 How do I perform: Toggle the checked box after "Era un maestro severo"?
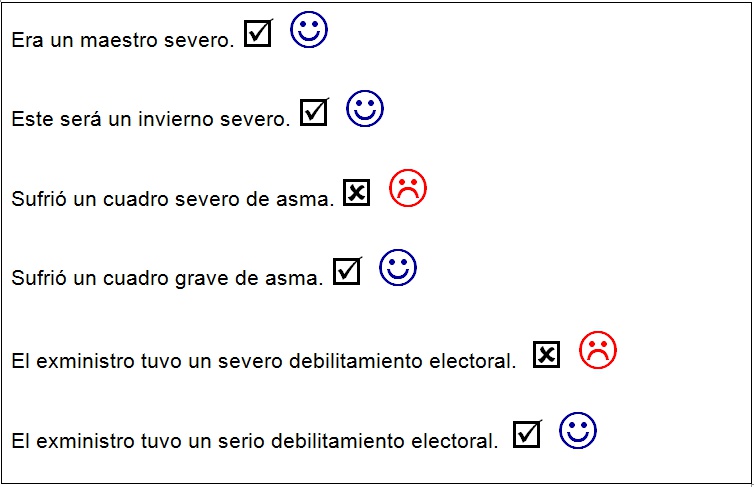coord(257,34)
